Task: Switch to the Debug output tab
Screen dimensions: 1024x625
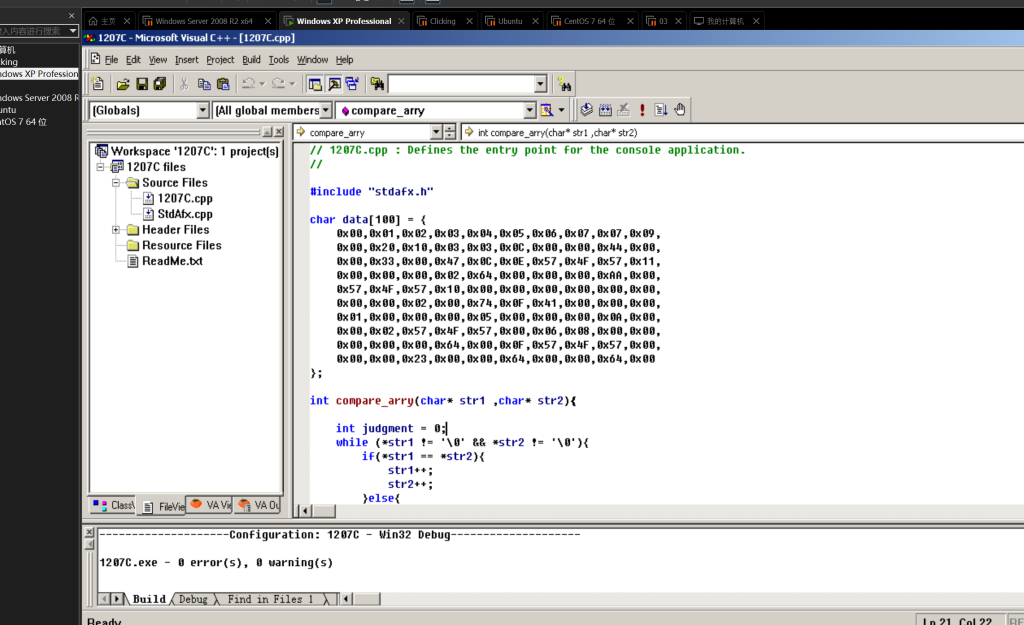Action: 193,599
